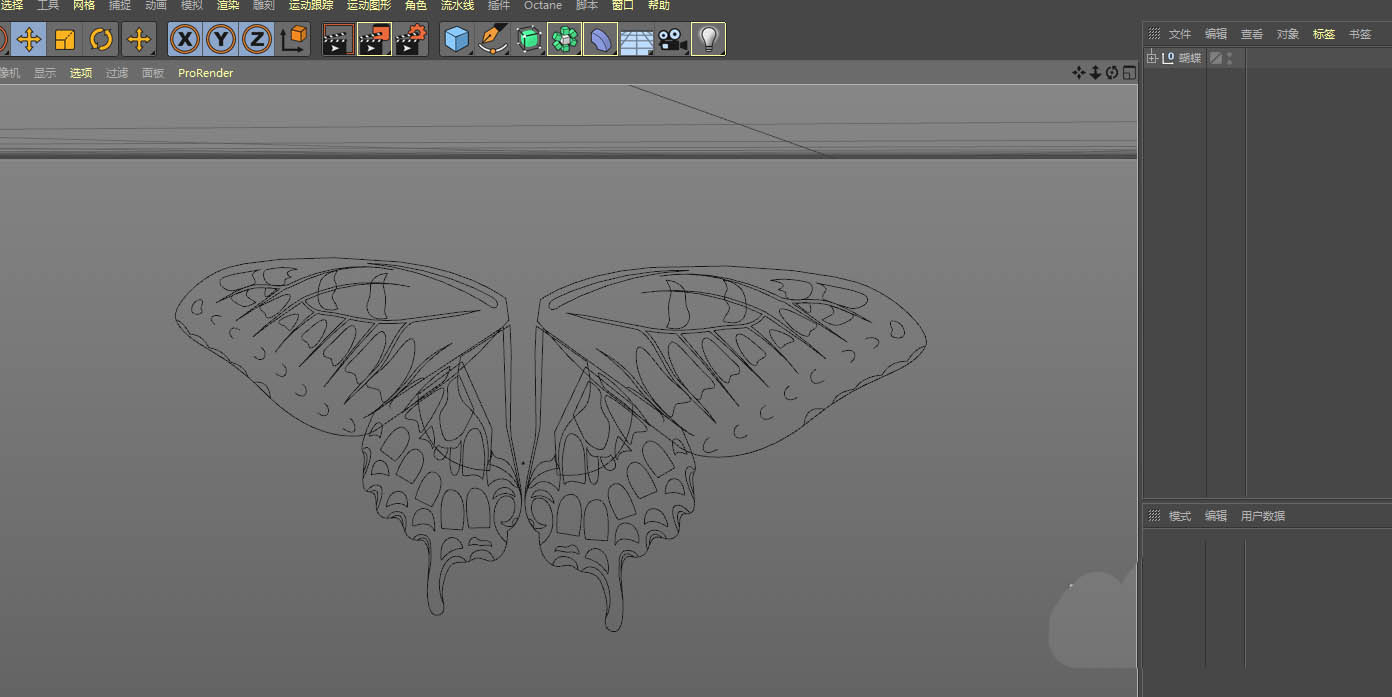Toggle the X axis lock
Viewport: 1392px width, 697px height.
click(185, 40)
